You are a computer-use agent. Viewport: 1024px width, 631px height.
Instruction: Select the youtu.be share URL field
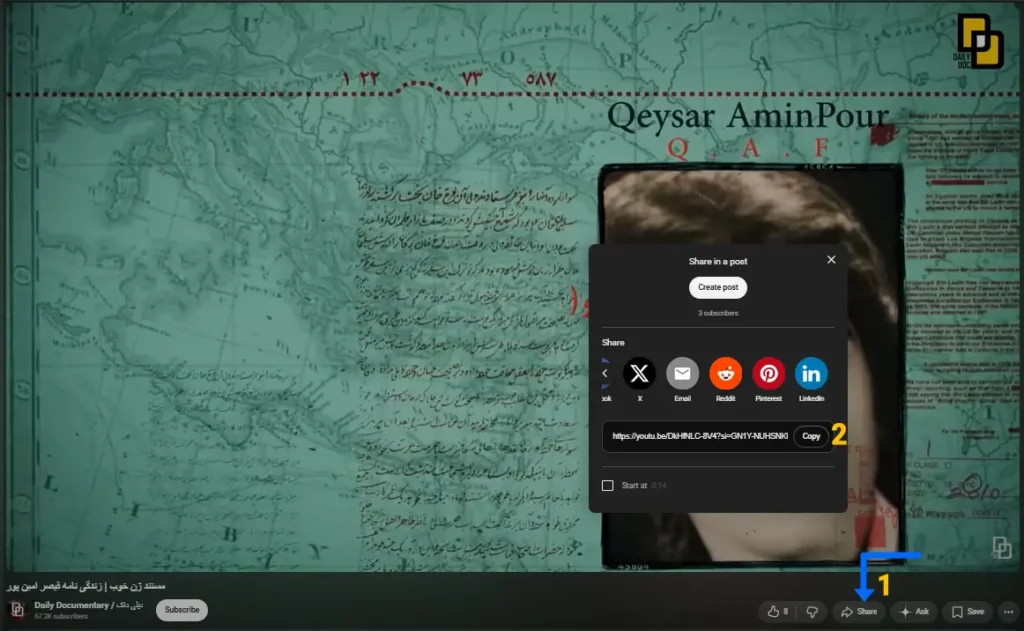point(699,436)
